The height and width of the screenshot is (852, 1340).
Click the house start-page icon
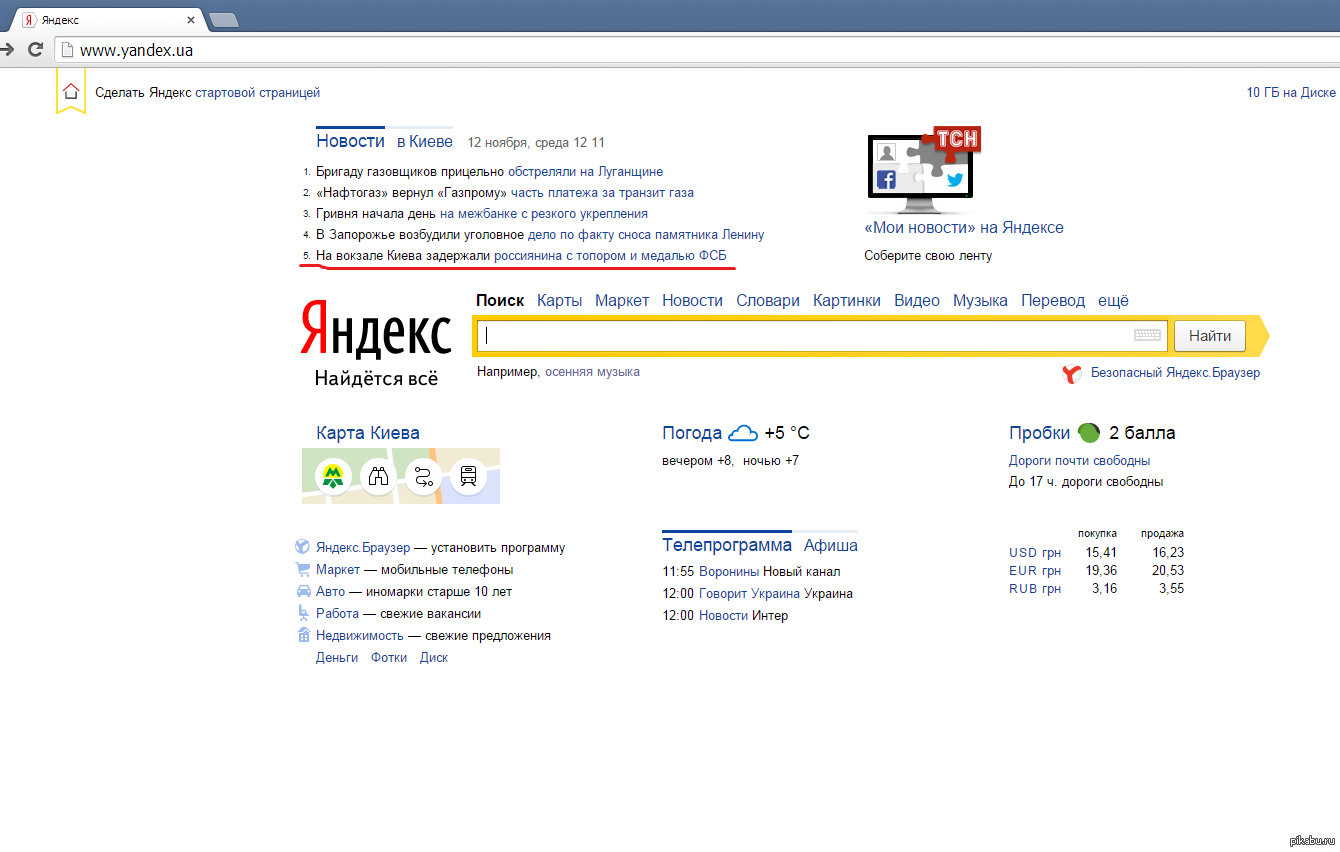70,91
